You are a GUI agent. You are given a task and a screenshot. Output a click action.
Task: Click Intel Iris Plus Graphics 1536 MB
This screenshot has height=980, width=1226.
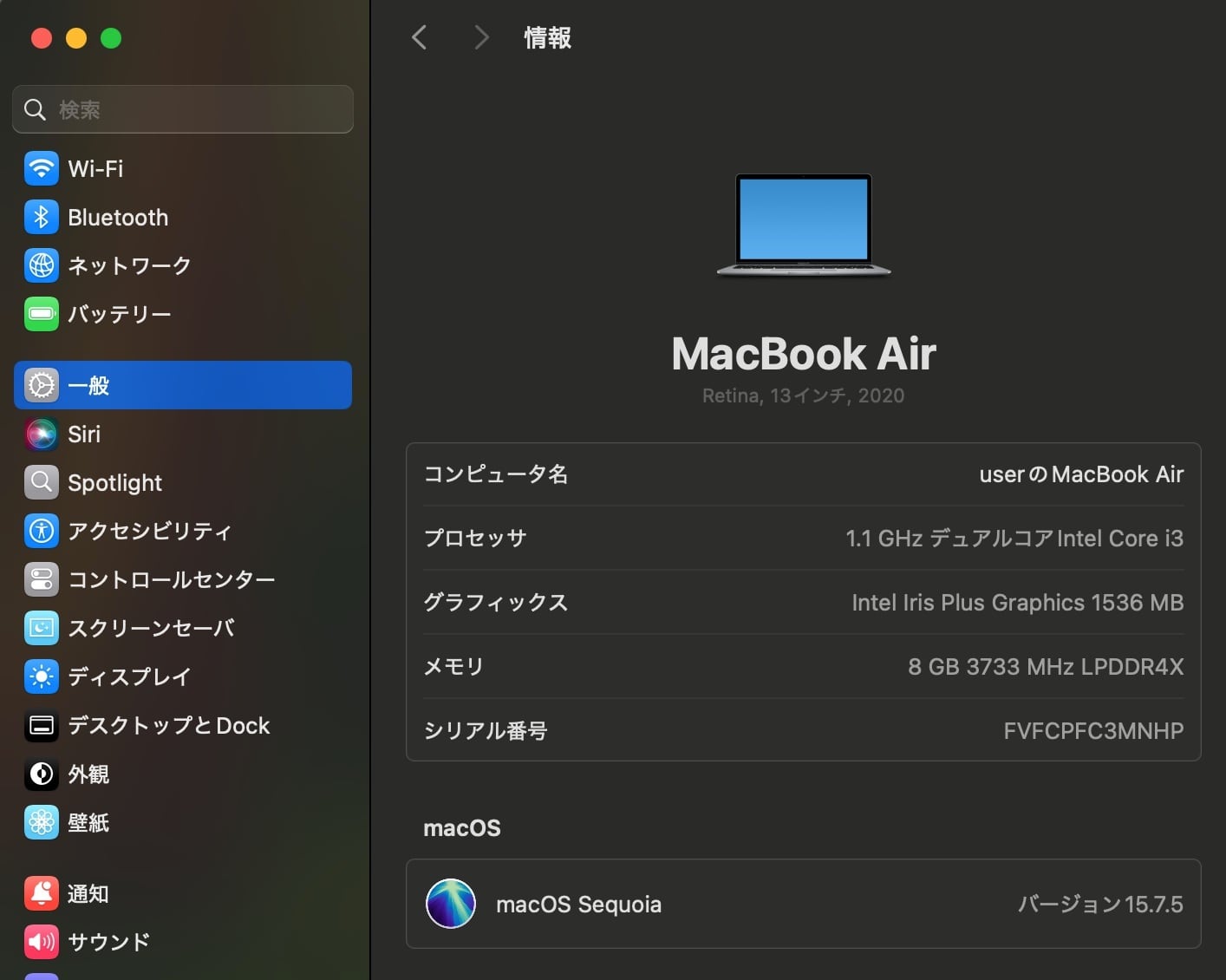click(1018, 603)
